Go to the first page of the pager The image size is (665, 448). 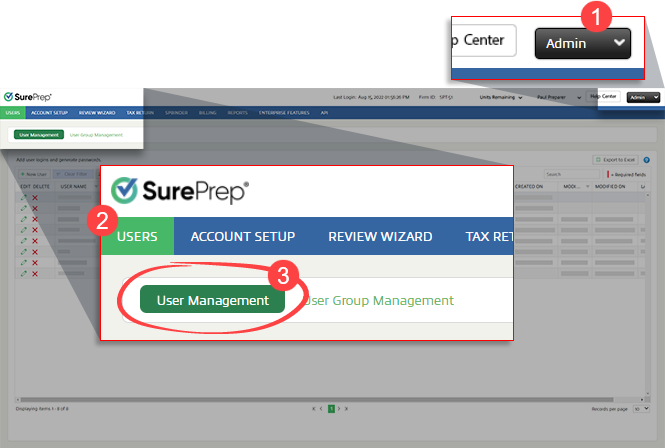coord(314,409)
